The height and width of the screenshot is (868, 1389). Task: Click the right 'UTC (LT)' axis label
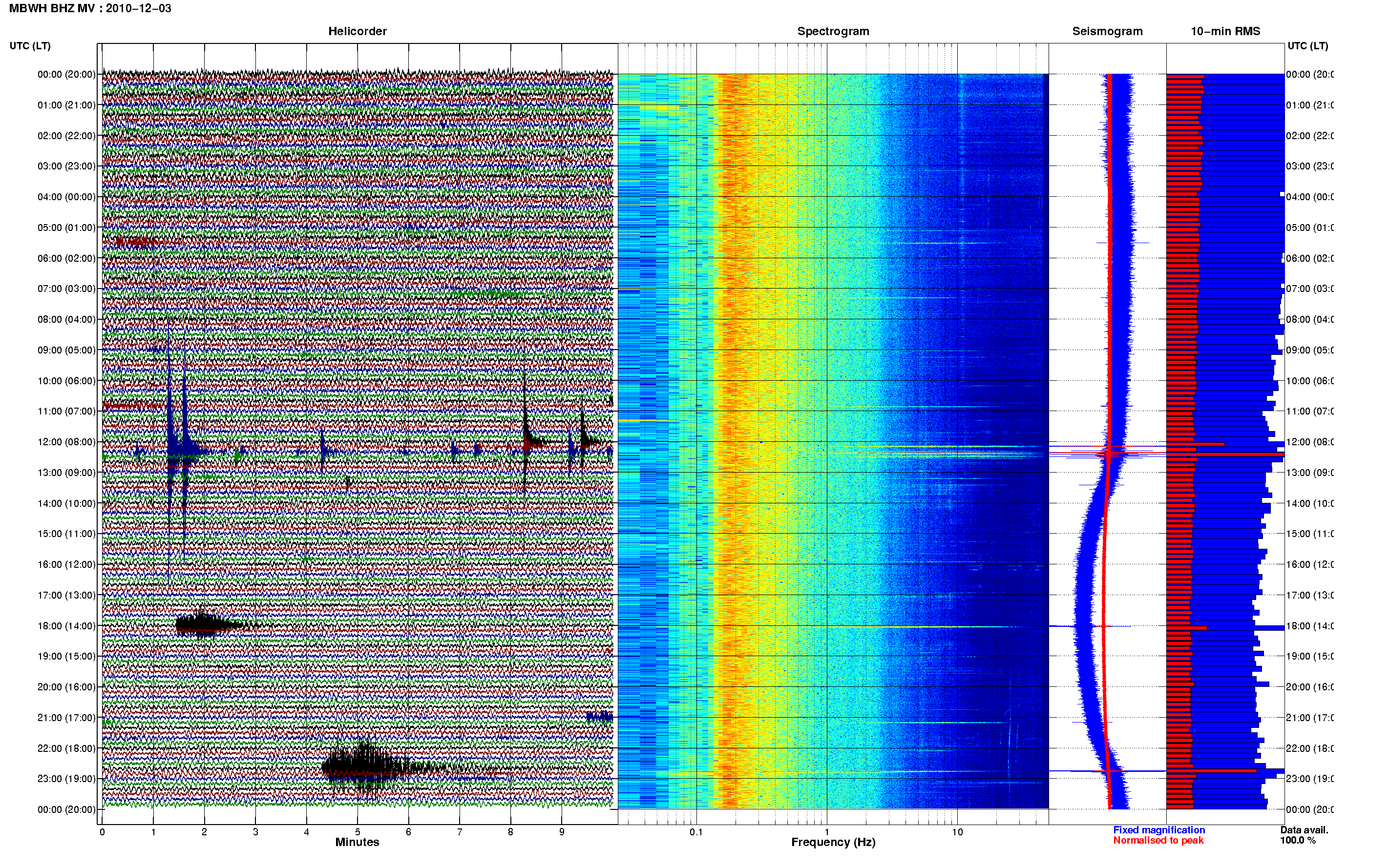coord(1307,46)
